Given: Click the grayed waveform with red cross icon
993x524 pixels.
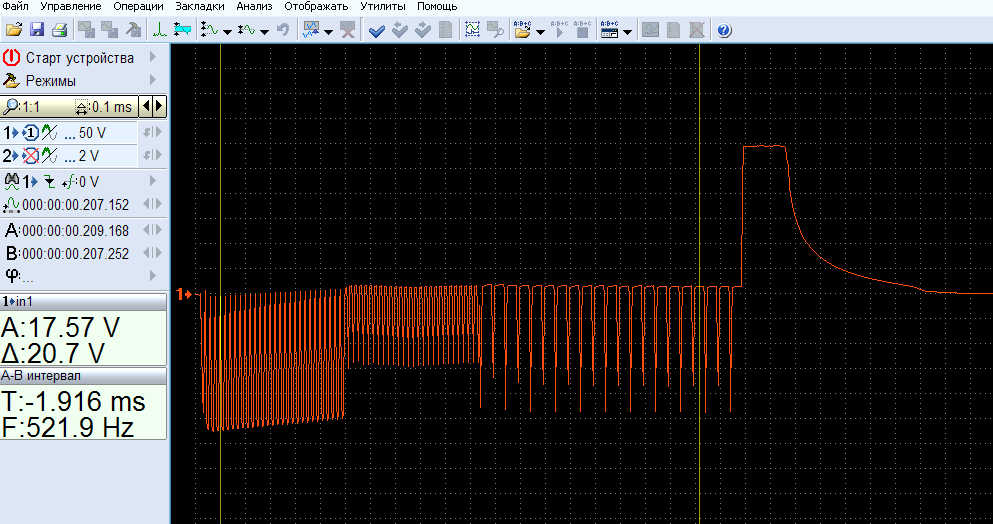Looking at the screenshot, I should click(347, 30).
